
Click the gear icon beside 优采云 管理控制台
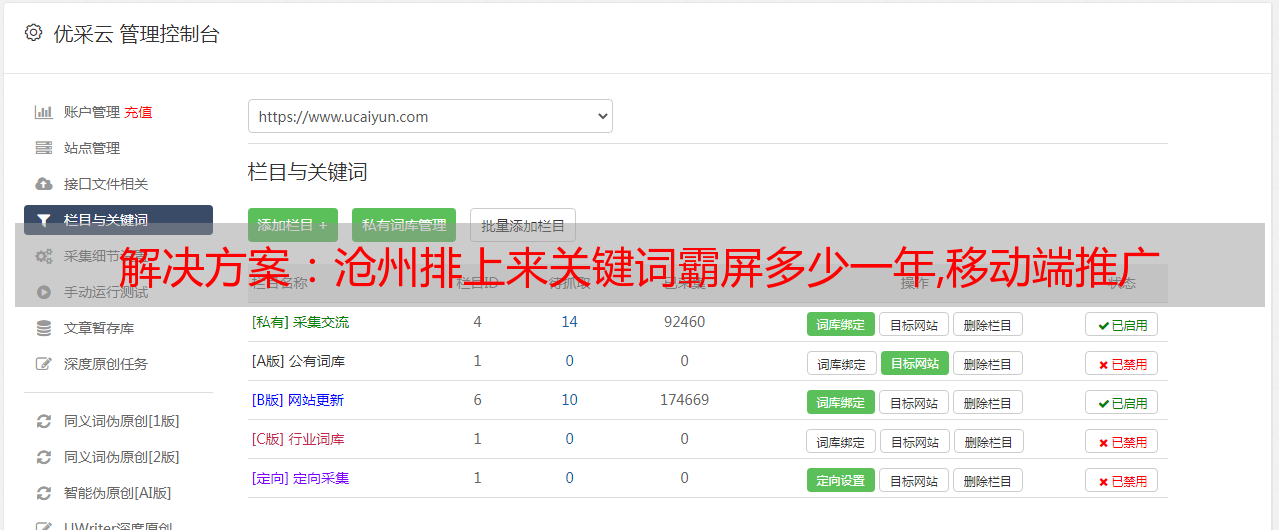tap(33, 33)
